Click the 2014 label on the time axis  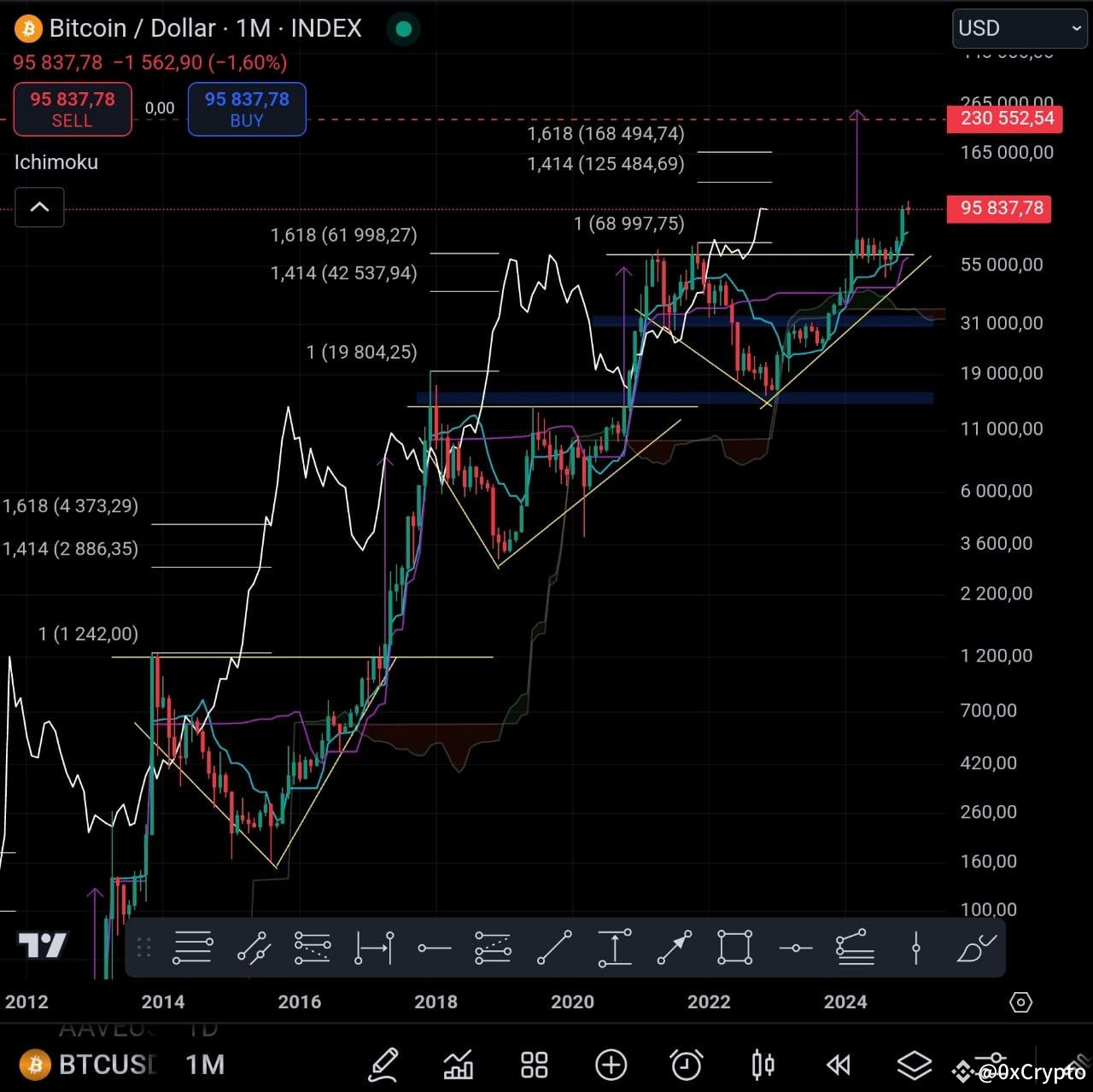[163, 1001]
